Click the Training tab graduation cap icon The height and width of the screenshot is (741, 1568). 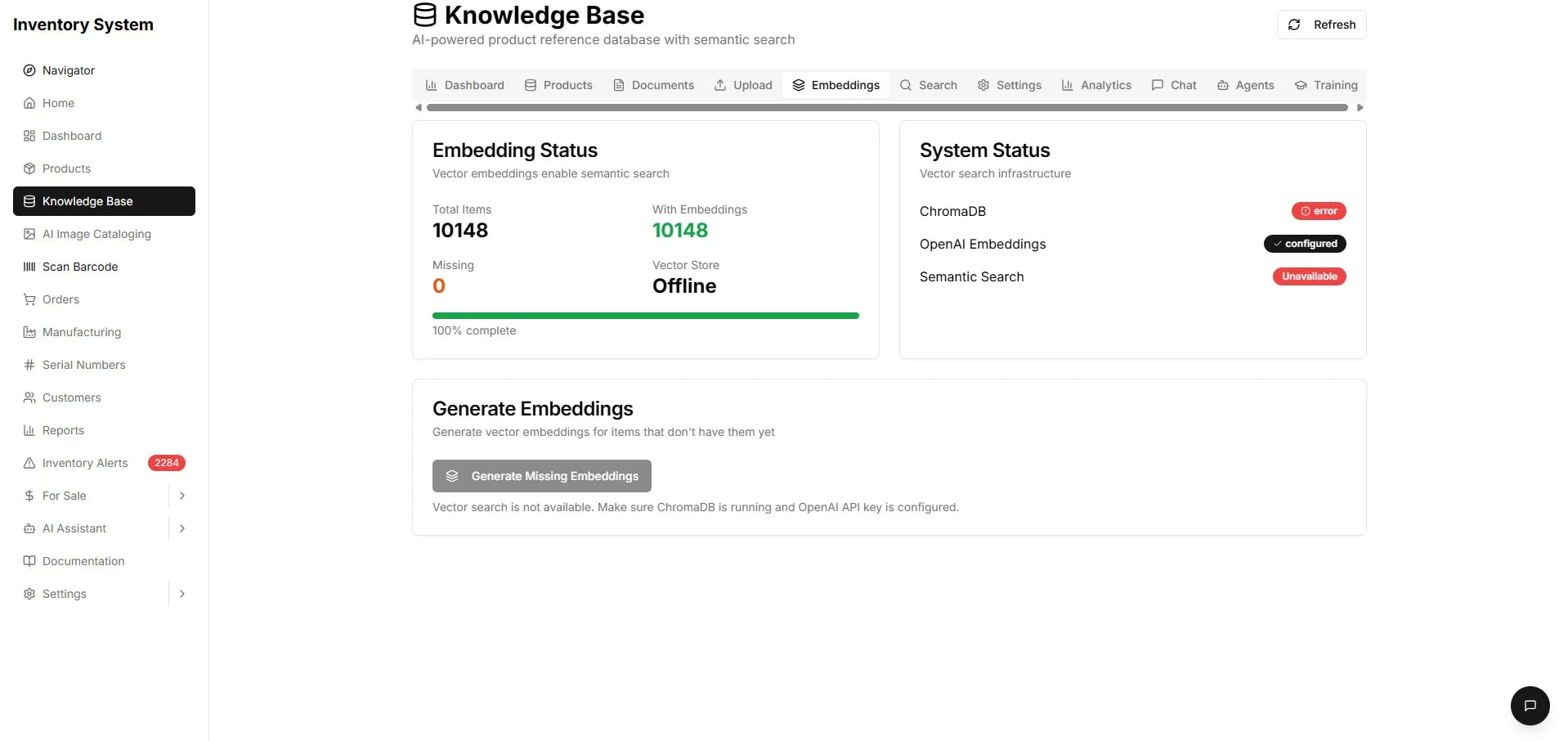1301,85
